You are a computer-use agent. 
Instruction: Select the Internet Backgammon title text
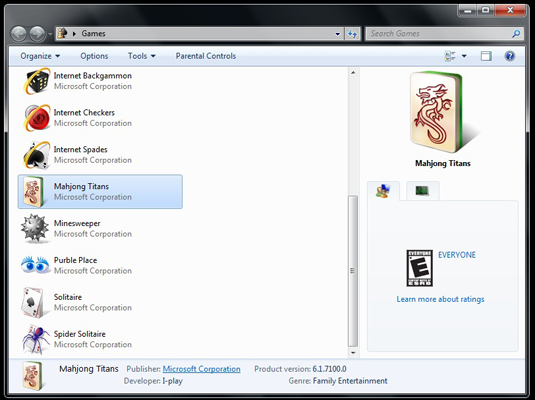pos(92,76)
